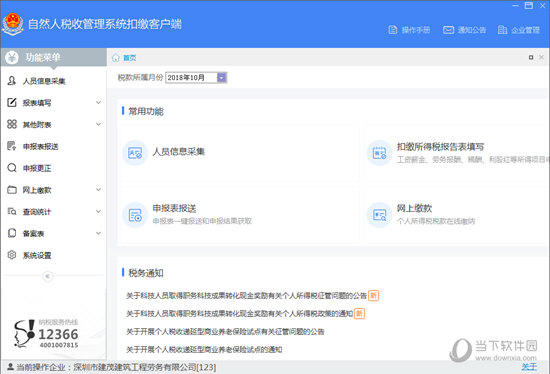Click the 12366 hotline headset icon

point(24,333)
